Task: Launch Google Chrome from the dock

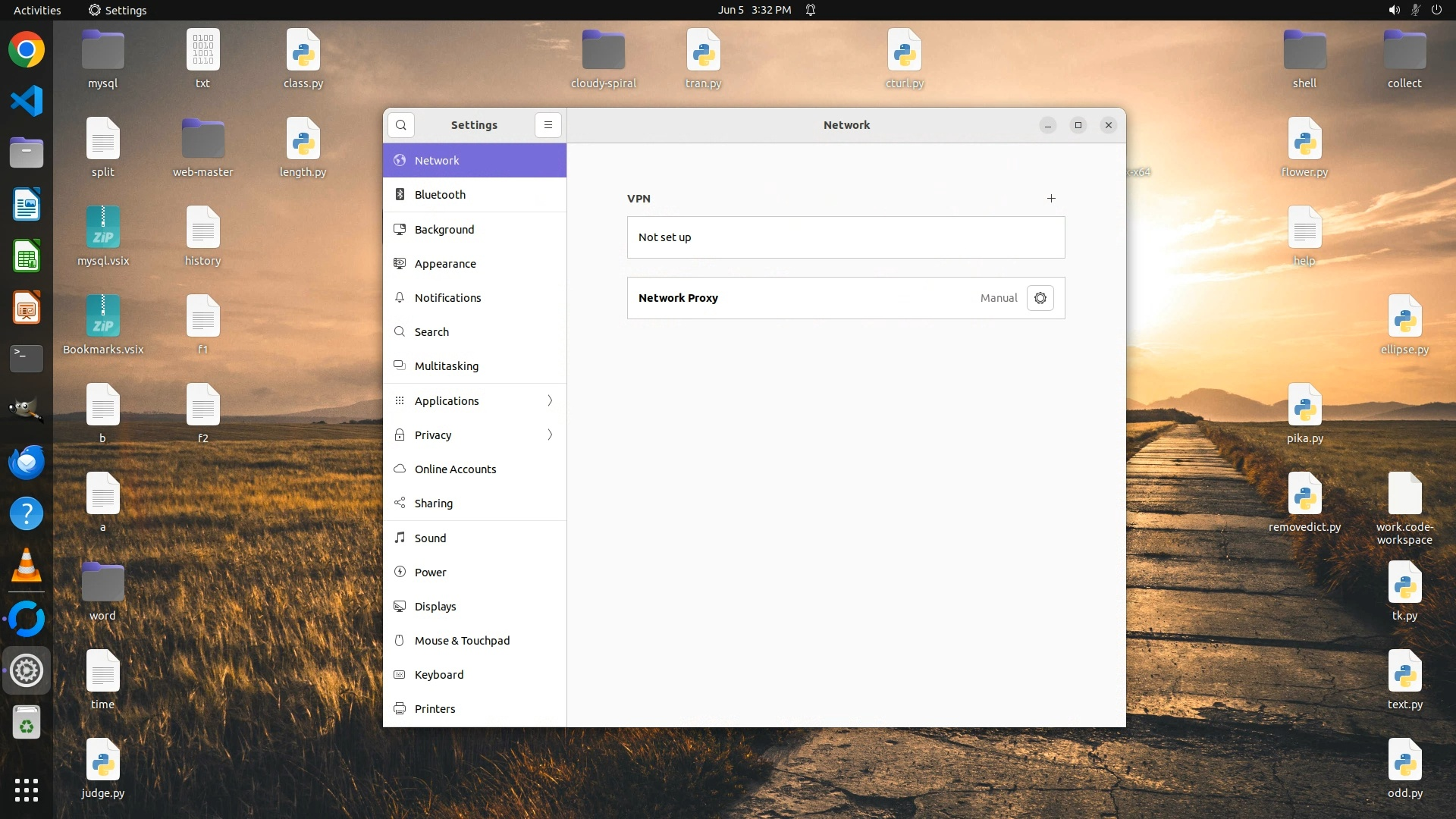Action: [27, 50]
